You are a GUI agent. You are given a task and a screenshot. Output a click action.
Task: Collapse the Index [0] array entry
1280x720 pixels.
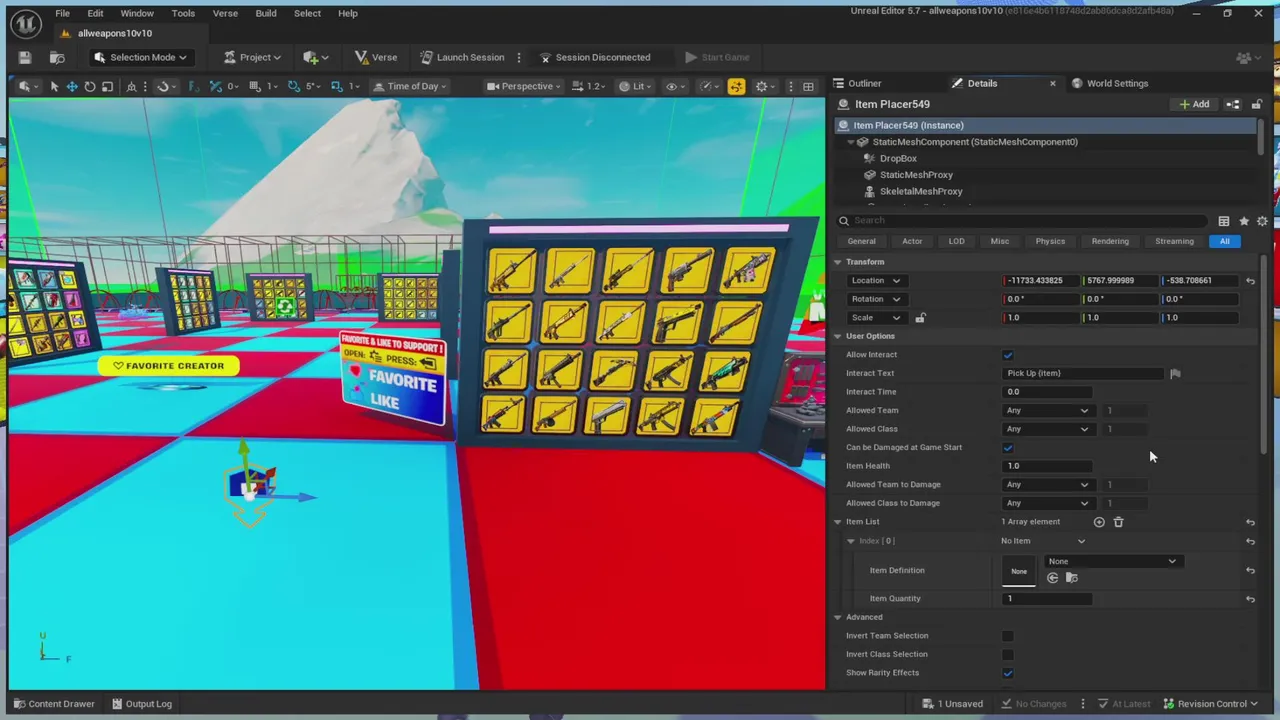pyautogui.click(x=851, y=541)
